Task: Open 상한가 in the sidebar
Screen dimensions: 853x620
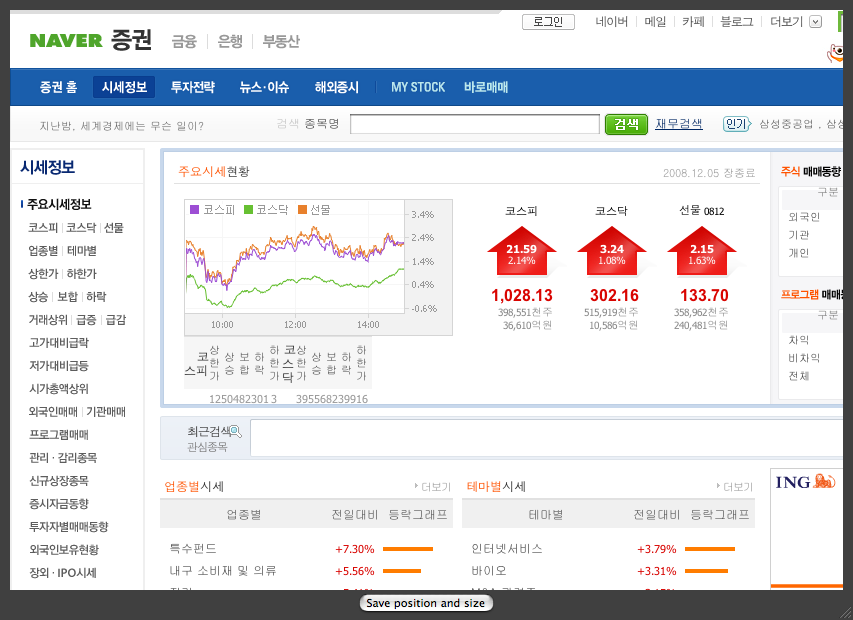Action: coord(43,274)
